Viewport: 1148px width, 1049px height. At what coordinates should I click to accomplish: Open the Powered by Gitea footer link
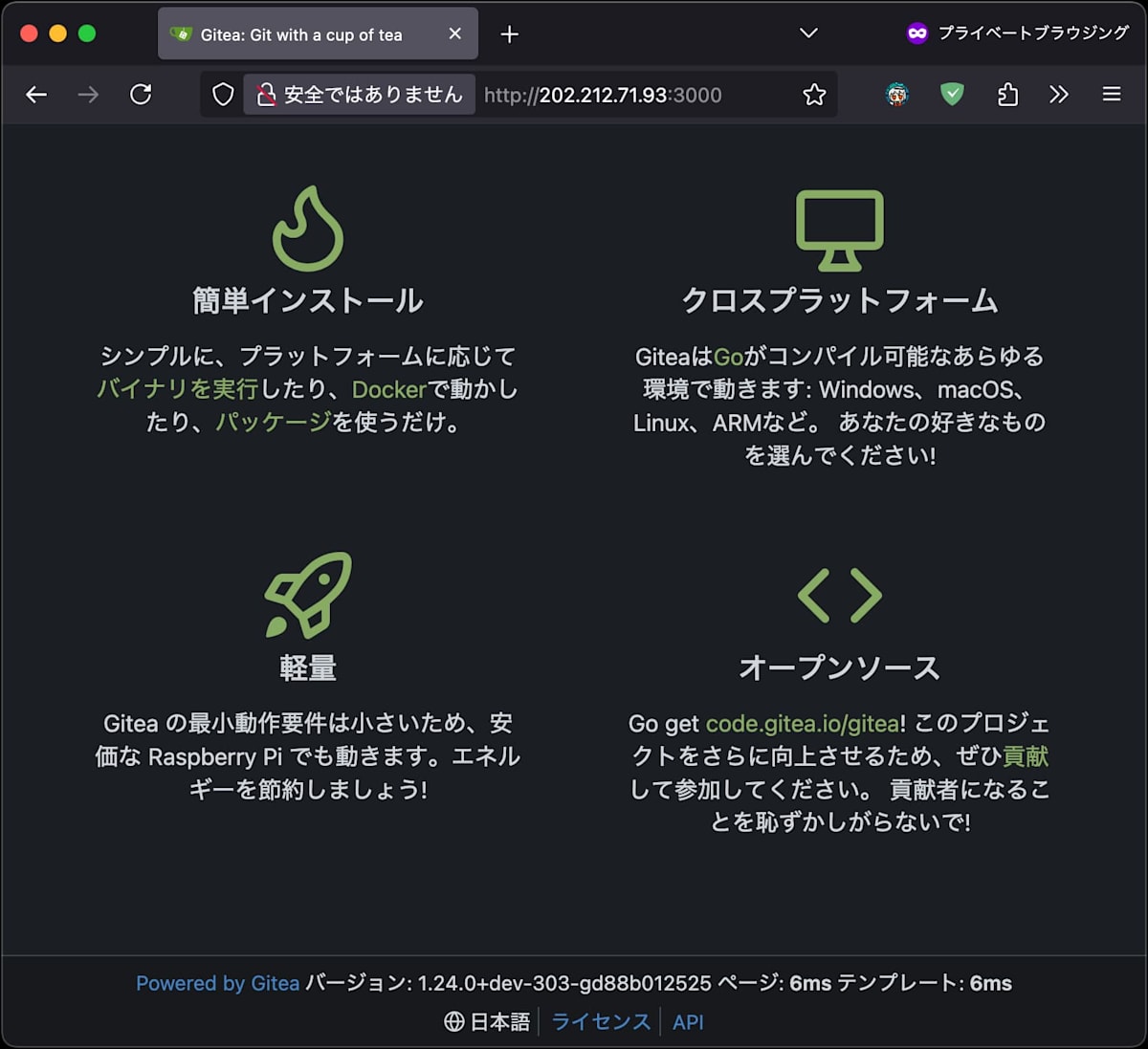pyautogui.click(x=217, y=983)
